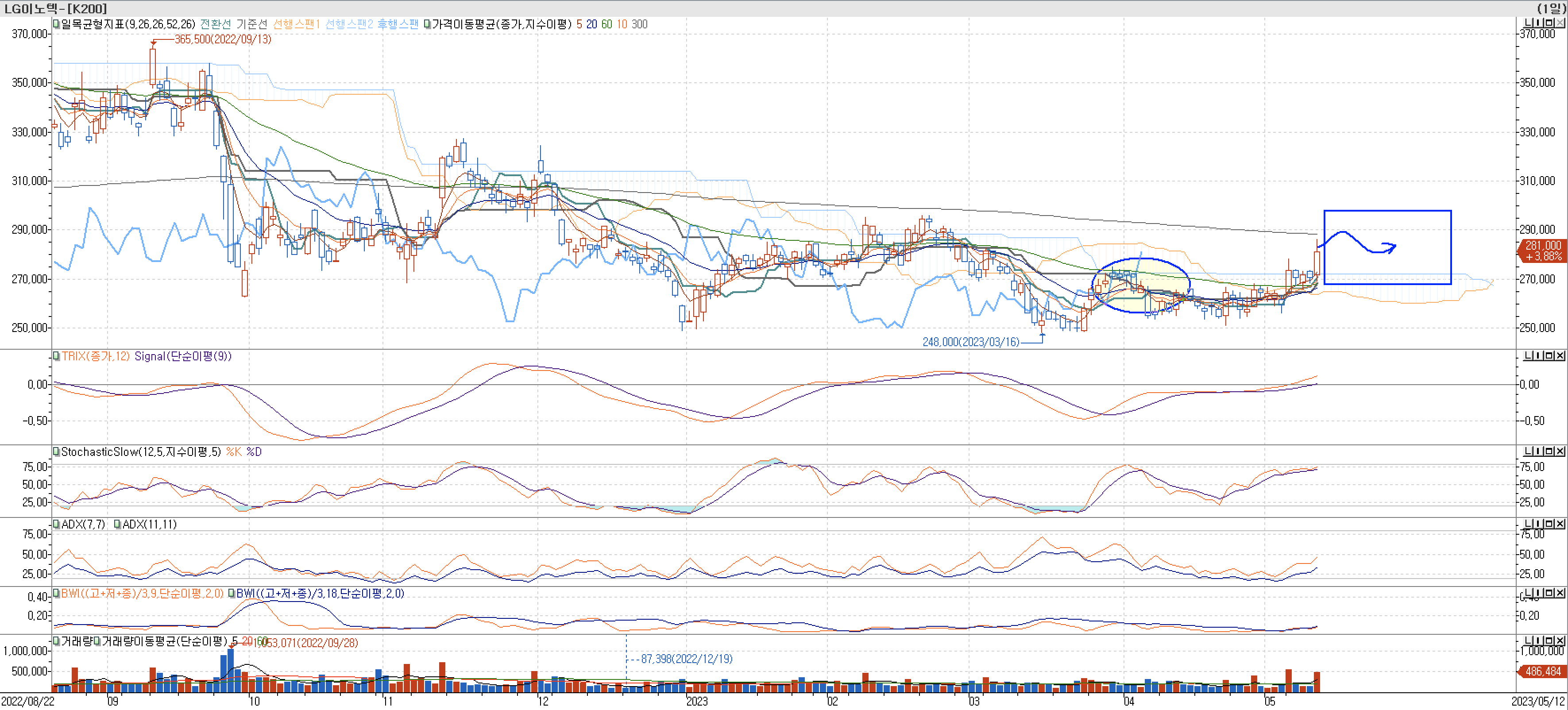Viewport: 1568px width, 710px height.
Task: Click the 248,000 low price marker label
Action: pyautogui.click(x=970, y=342)
